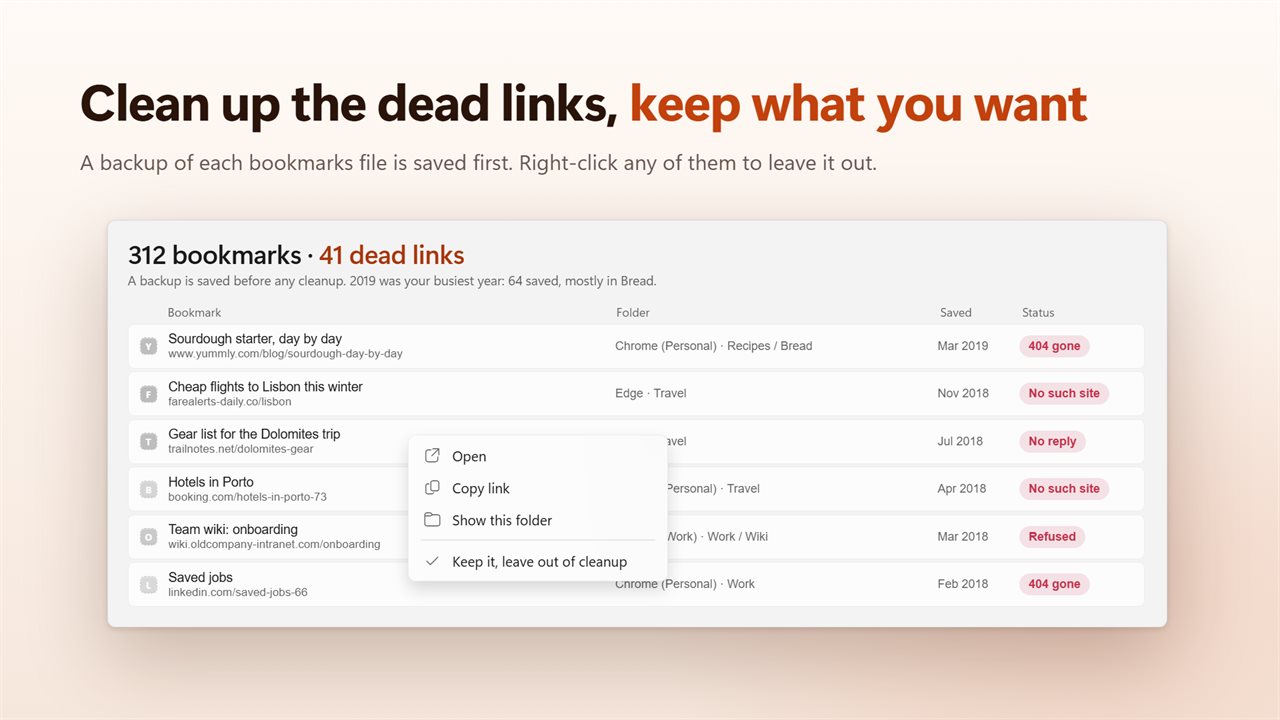Click the booking.com/hotels-in-porto-73 URL
Image resolution: width=1280 pixels, height=720 pixels.
pos(247,497)
